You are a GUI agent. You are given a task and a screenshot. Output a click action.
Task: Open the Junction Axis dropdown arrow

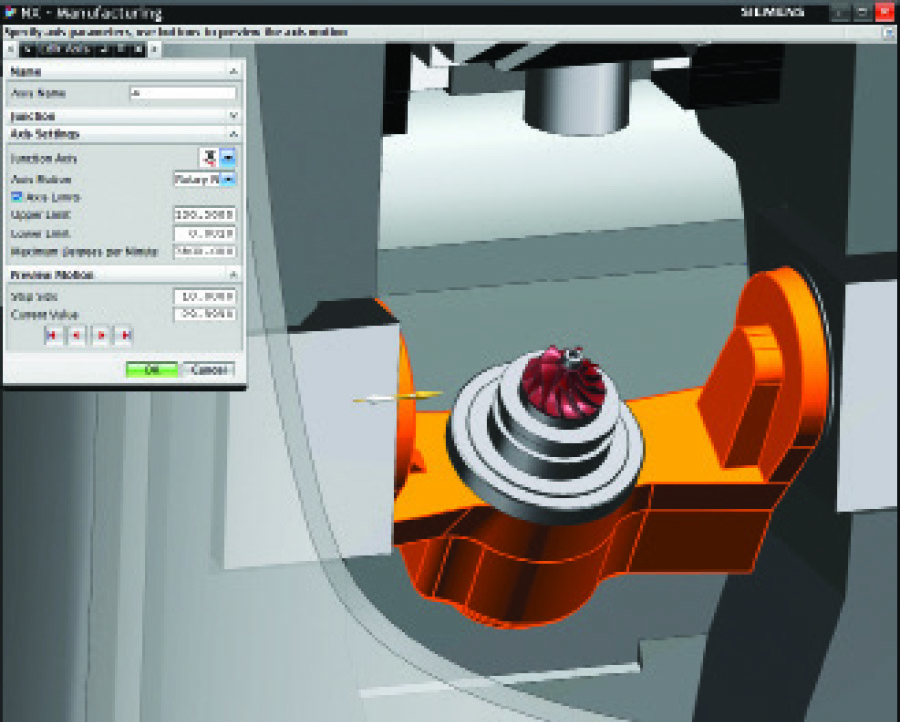pyautogui.click(x=228, y=158)
